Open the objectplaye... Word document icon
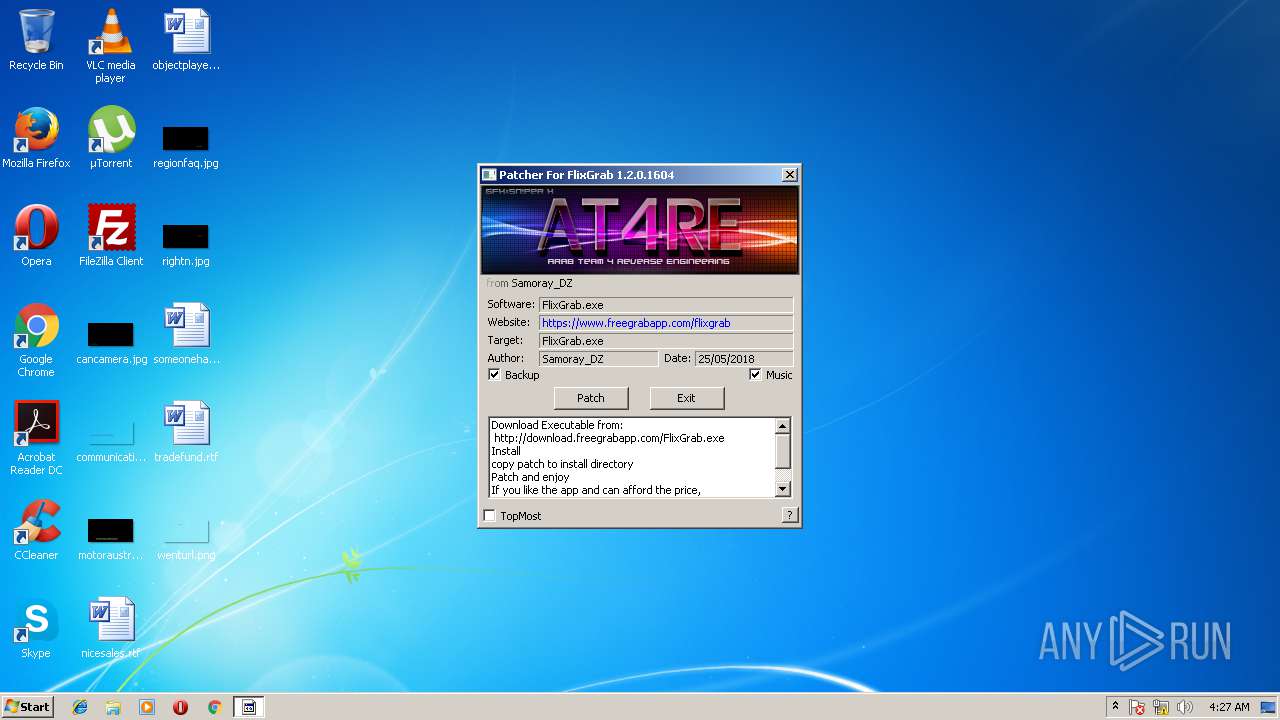Screen dimensions: 1280x720 pyautogui.click(x=186, y=40)
